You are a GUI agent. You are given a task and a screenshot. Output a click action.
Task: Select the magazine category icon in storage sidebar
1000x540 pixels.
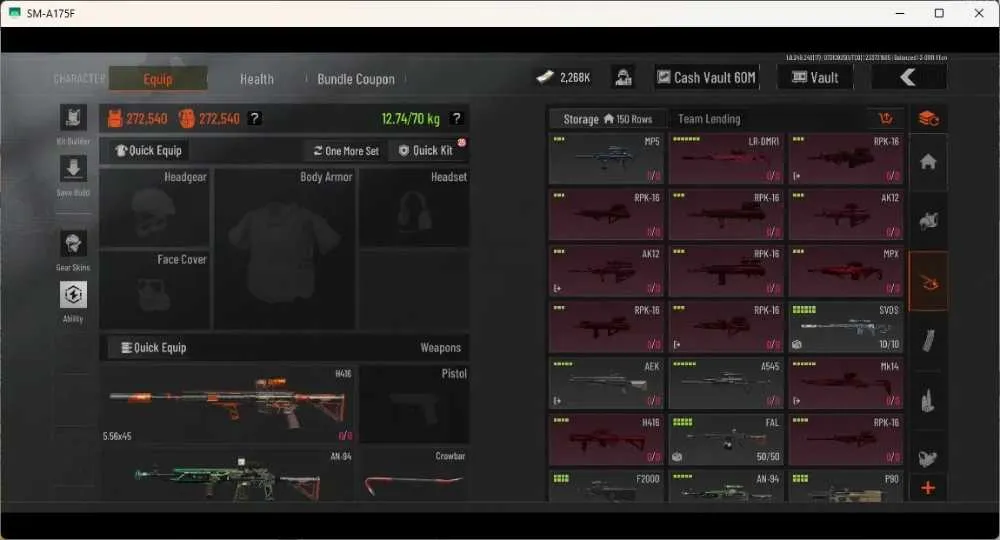(x=928, y=341)
